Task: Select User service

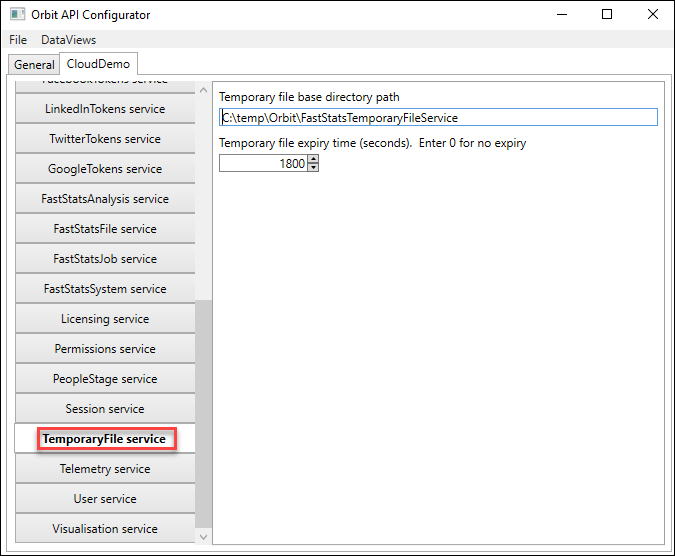Action: (x=105, y=499)
